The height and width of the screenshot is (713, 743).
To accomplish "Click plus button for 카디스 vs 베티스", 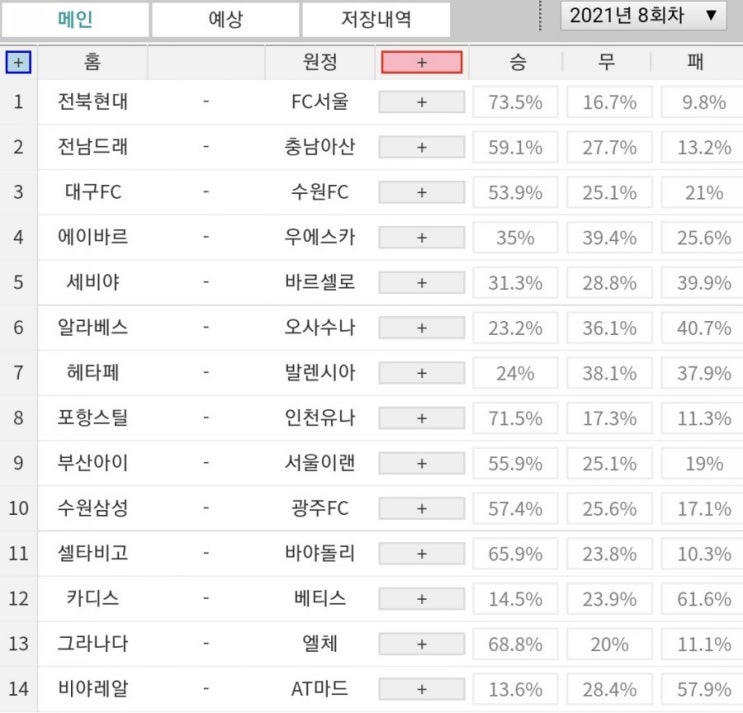I will [422, 599].
